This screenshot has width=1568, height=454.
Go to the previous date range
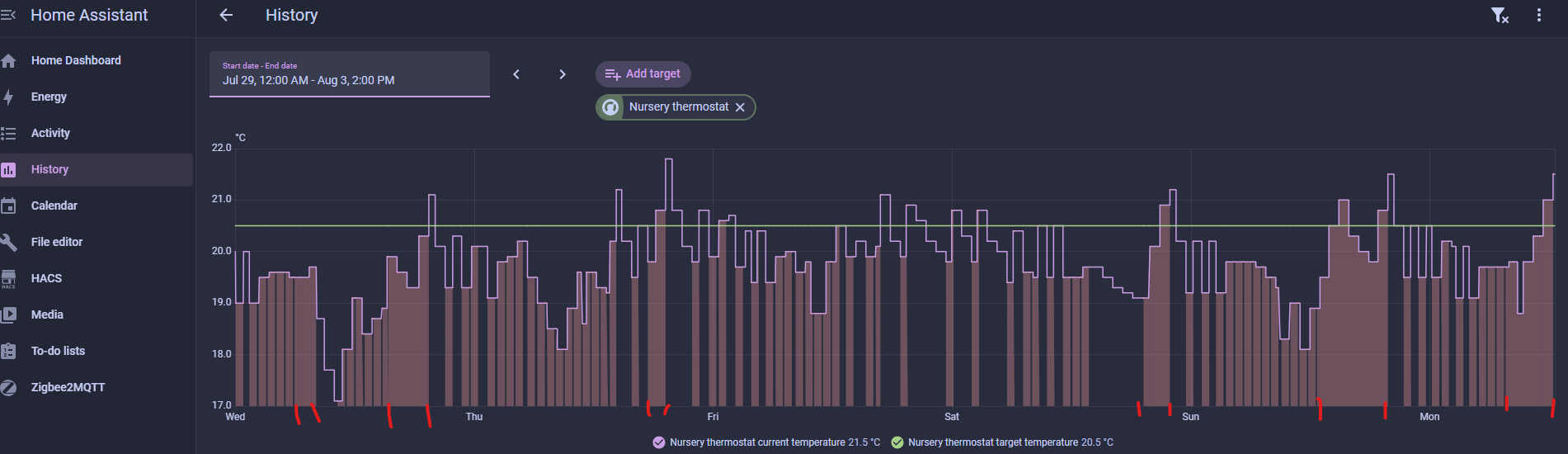click(x=516, y=74)
